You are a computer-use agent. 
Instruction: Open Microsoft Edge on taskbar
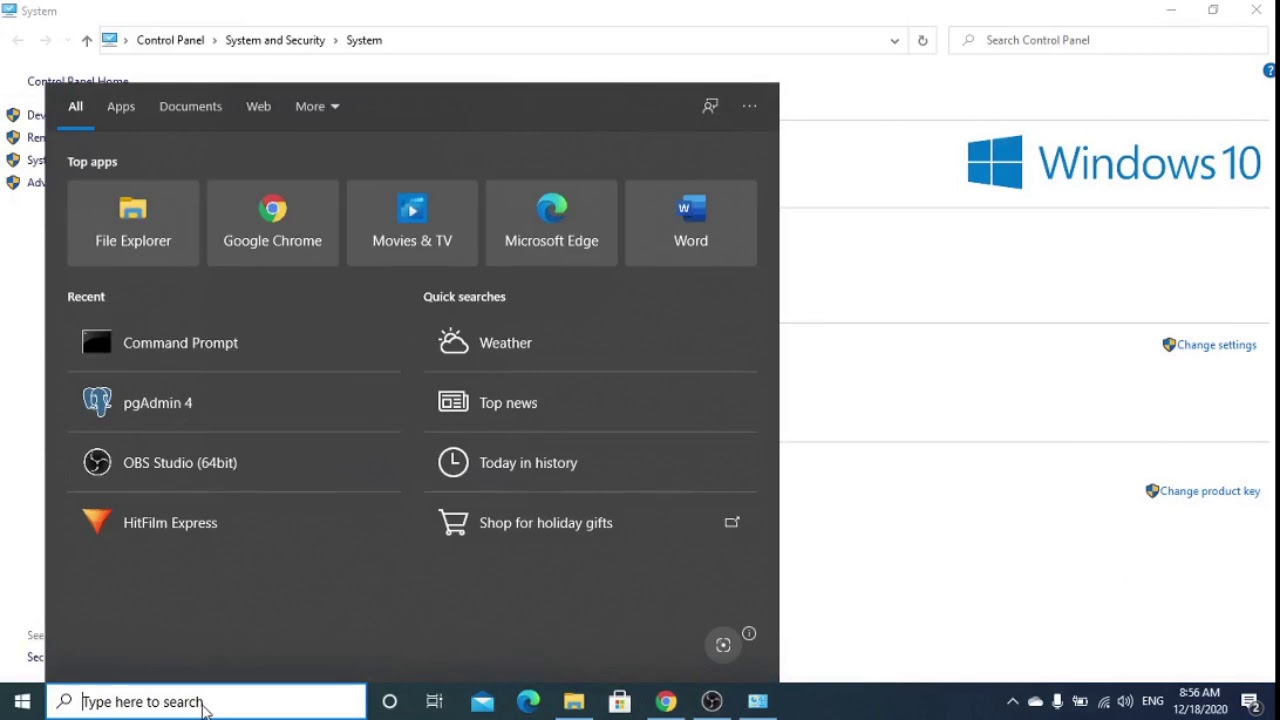(528, 702)
